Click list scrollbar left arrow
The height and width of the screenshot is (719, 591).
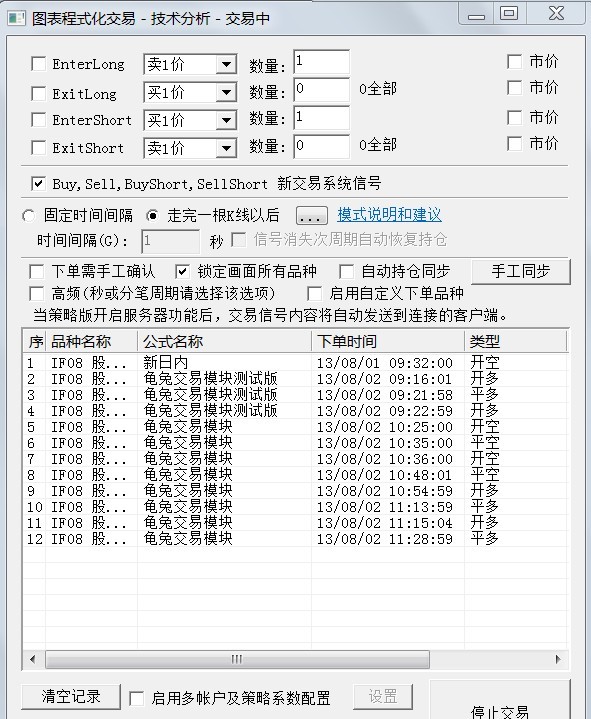33,659
